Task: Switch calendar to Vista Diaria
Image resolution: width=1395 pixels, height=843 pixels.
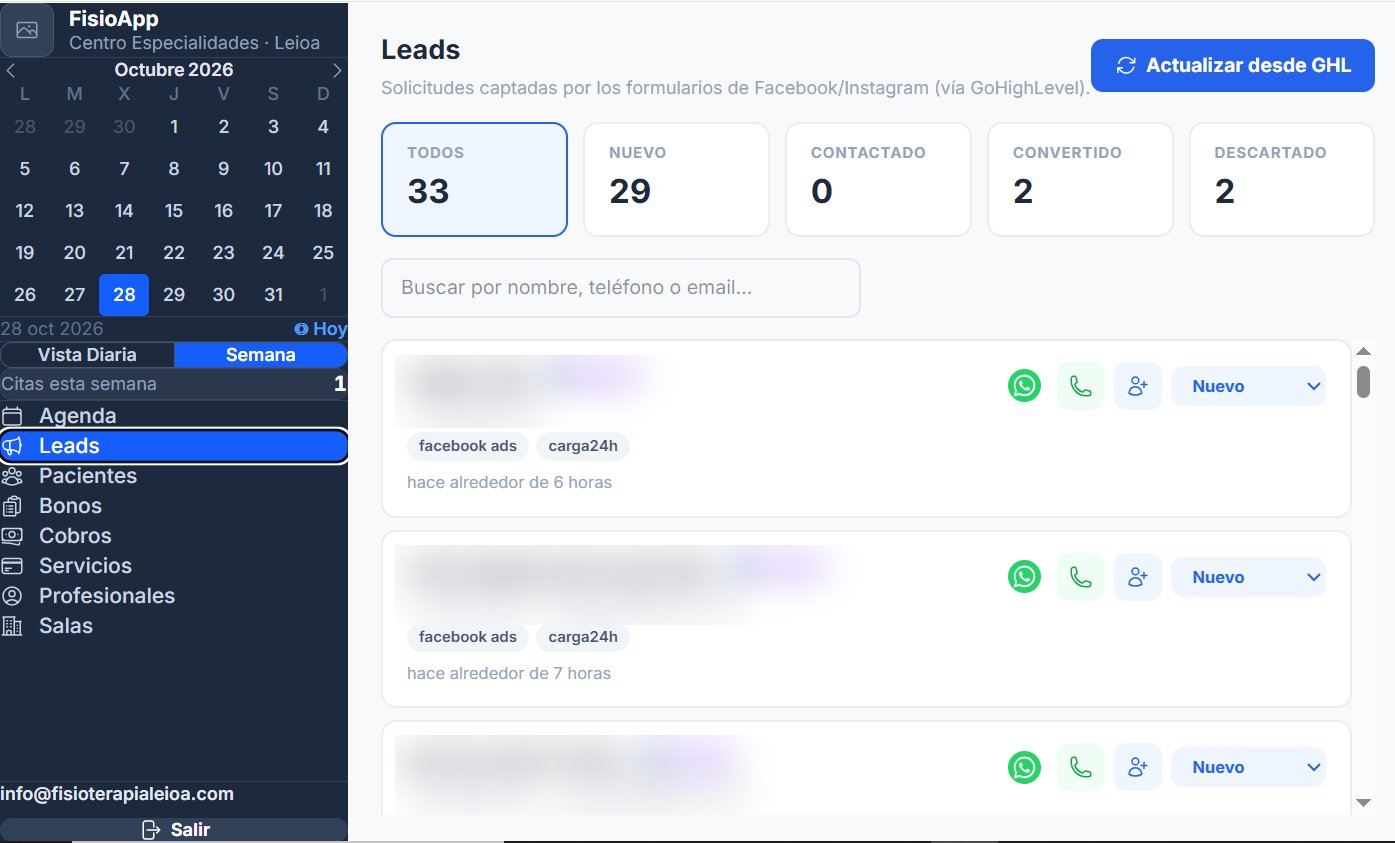Action: click(x=88, y=355)
